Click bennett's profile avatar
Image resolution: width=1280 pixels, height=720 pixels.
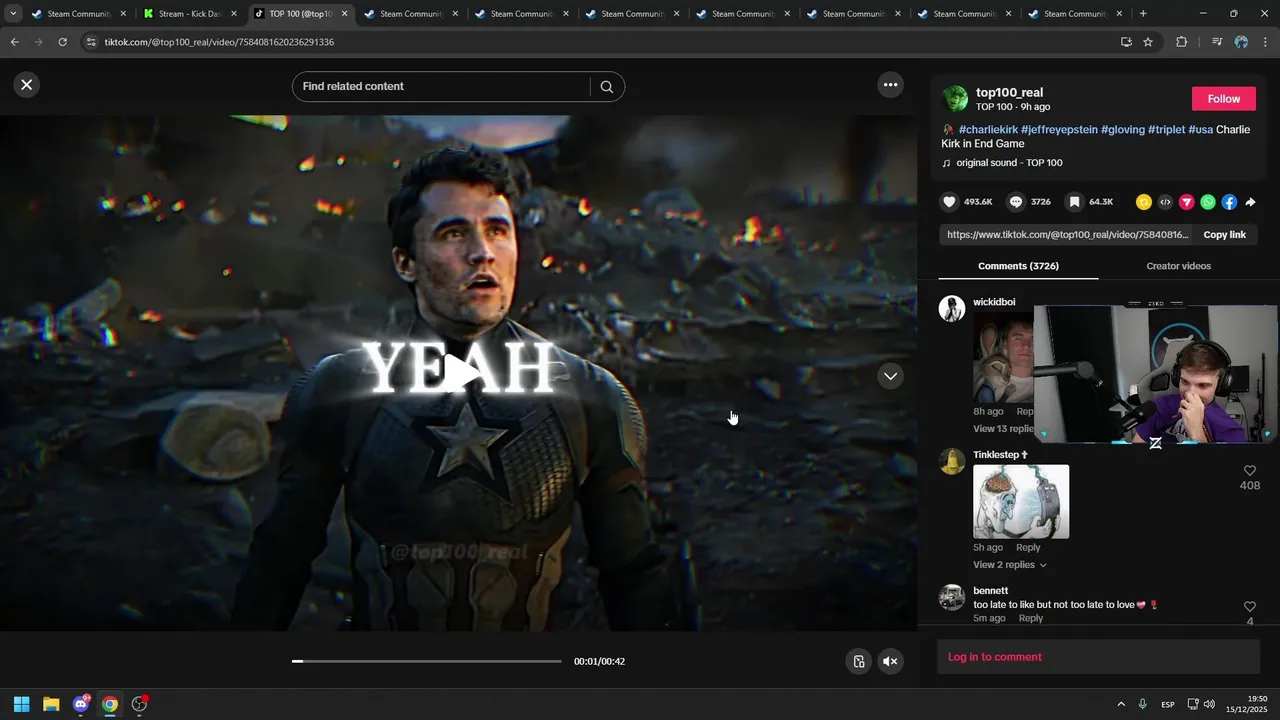[951, 597]
